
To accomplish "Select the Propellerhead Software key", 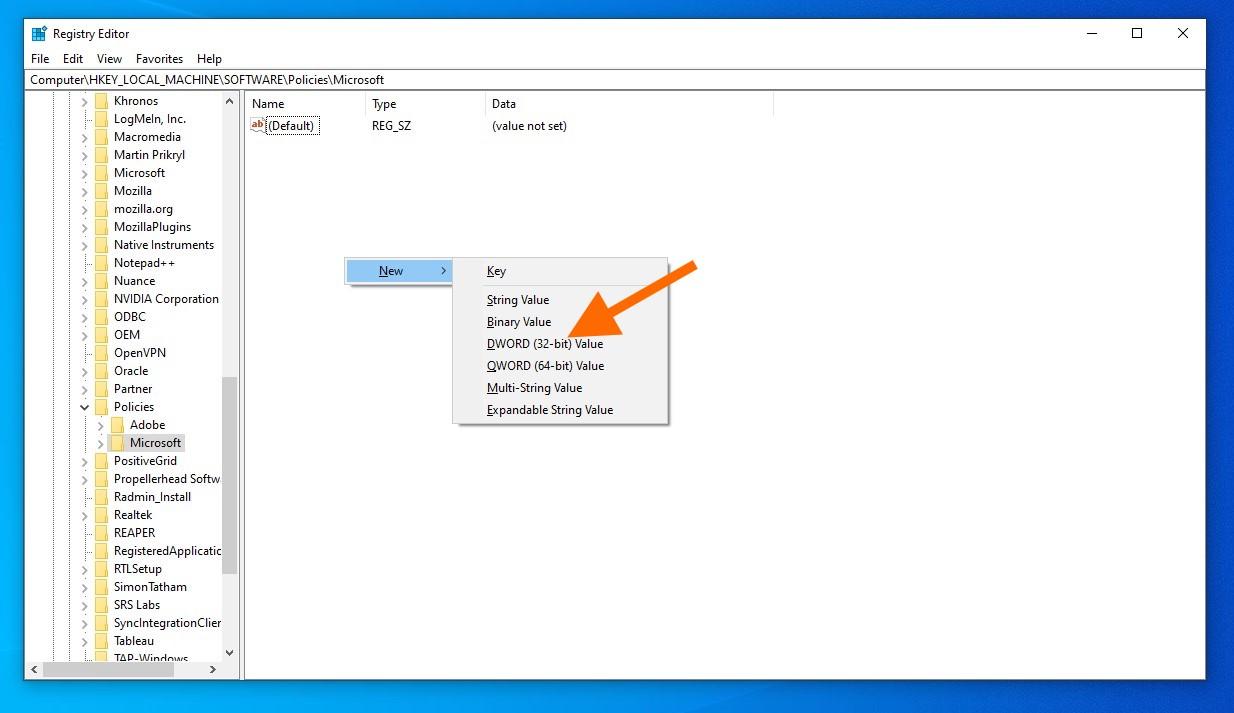I will click(x=166, y=479).
